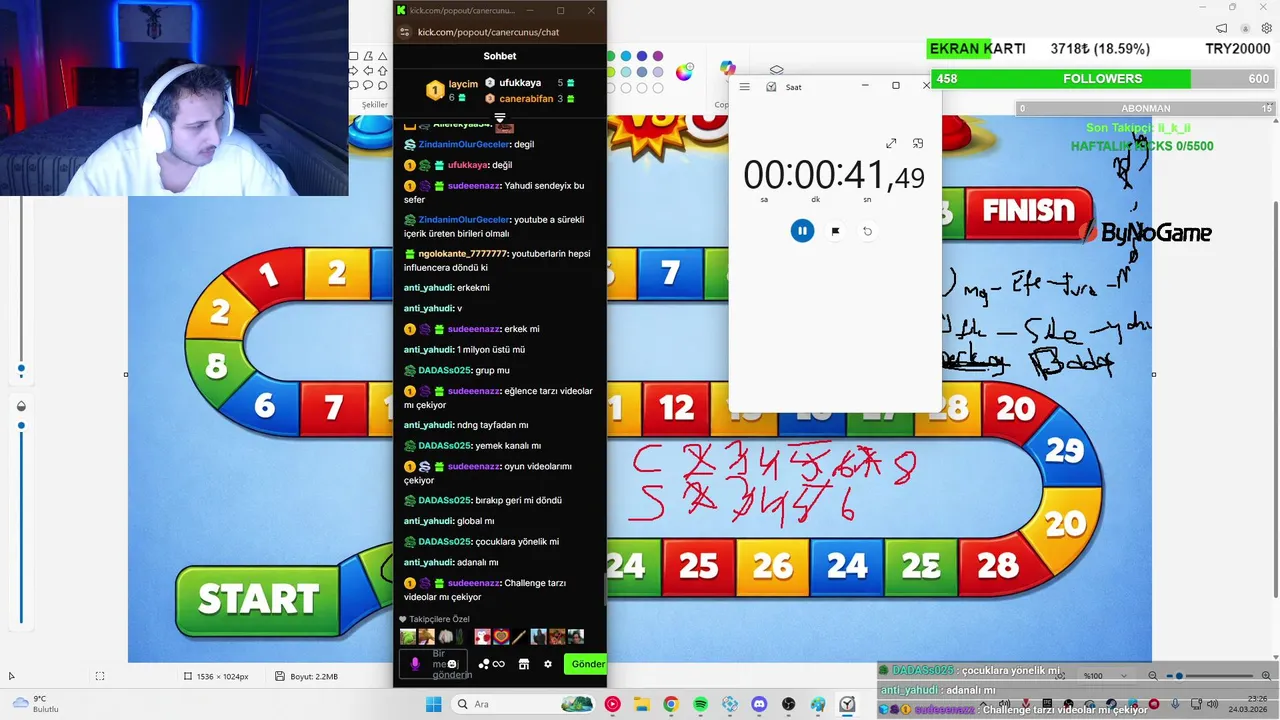The height and width of the screenshot is (720, 1280).
Task: Click the lap flag button in Saat
Action: [835, 231]
